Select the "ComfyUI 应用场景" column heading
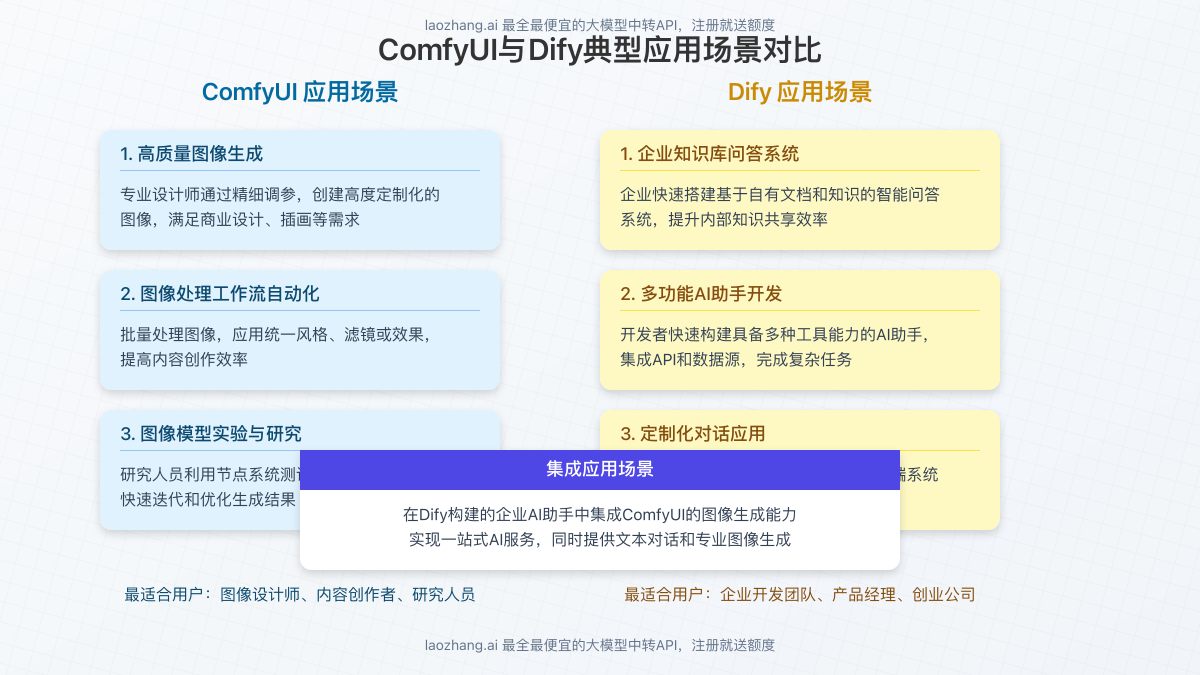Screen dimensions: 1200x675 [x=300, y=92]
